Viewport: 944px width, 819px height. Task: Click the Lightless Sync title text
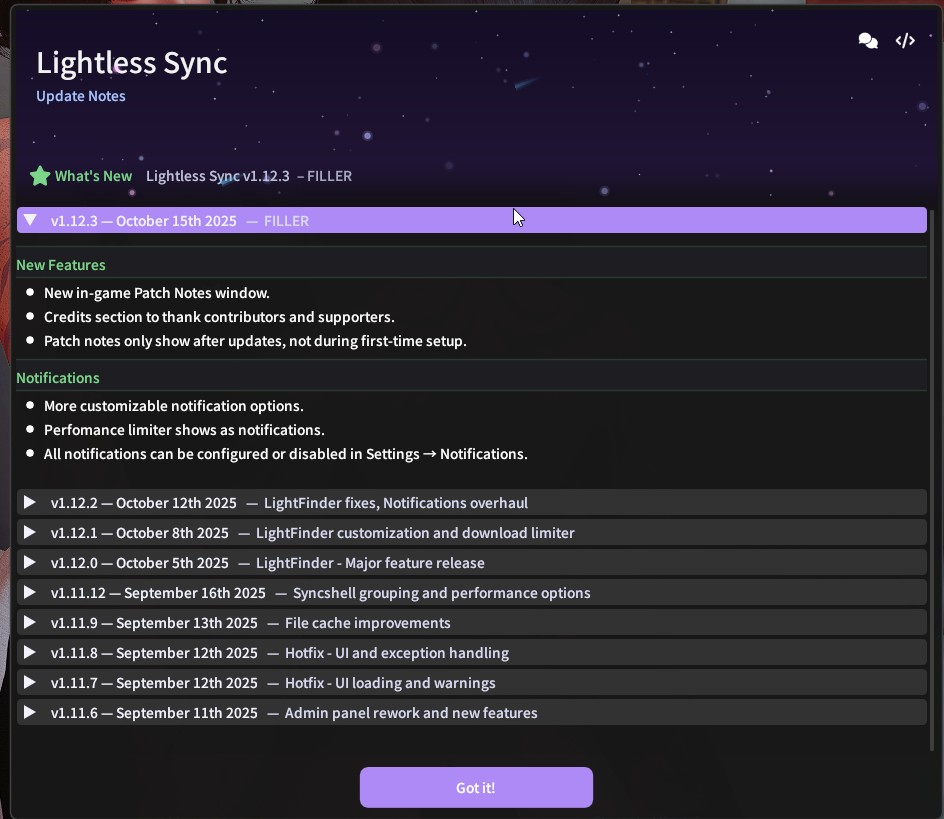click(132, 63)
